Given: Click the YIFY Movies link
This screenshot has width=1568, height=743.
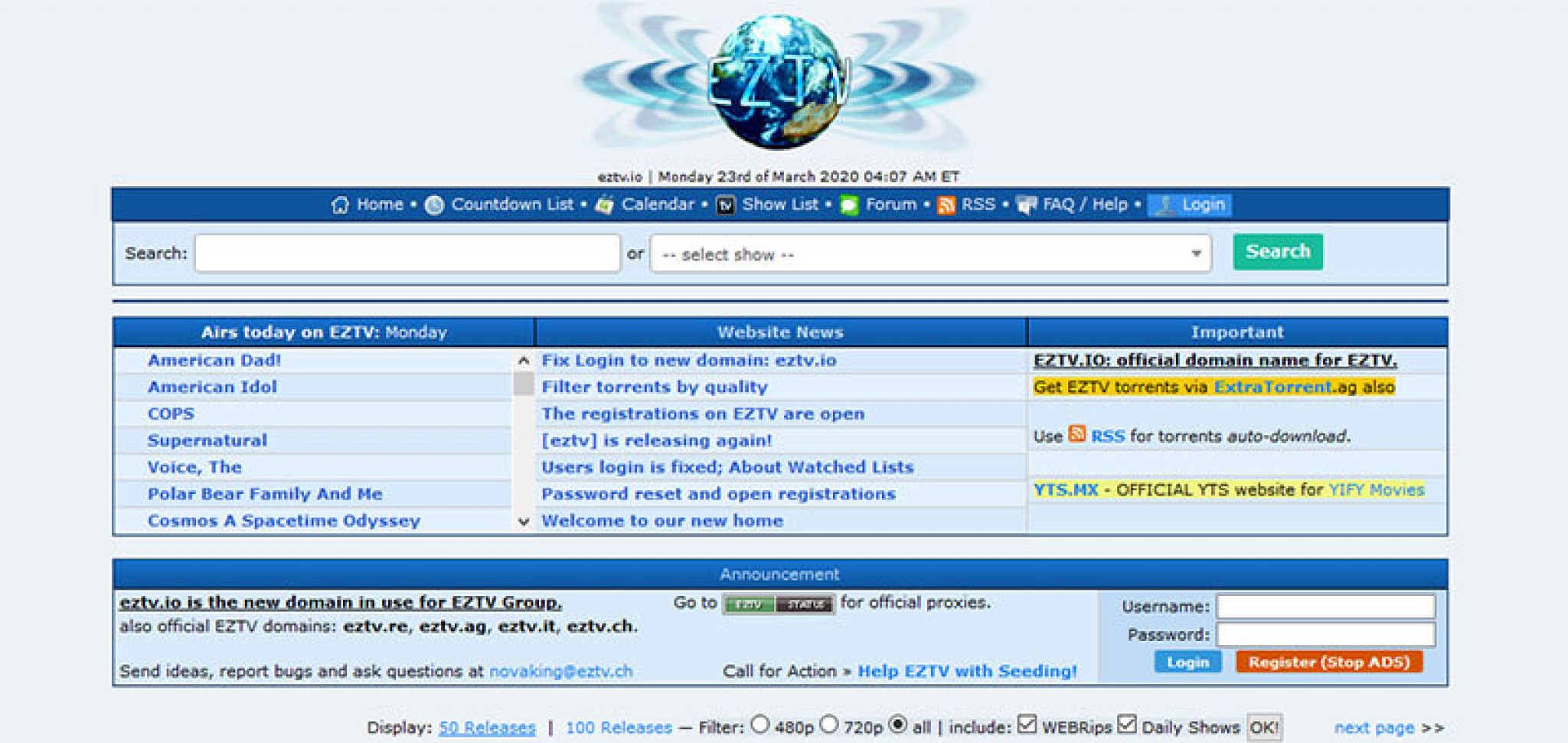Looking at the screenshot, I should coord(1377,490).
